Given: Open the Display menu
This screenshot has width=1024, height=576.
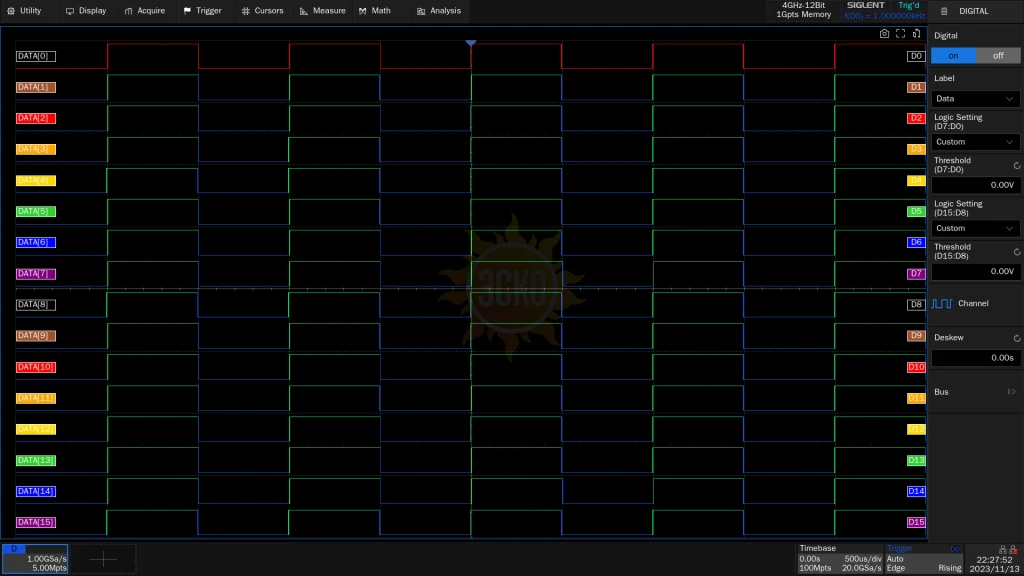Looking at the screenshot, I should (86, 11).
